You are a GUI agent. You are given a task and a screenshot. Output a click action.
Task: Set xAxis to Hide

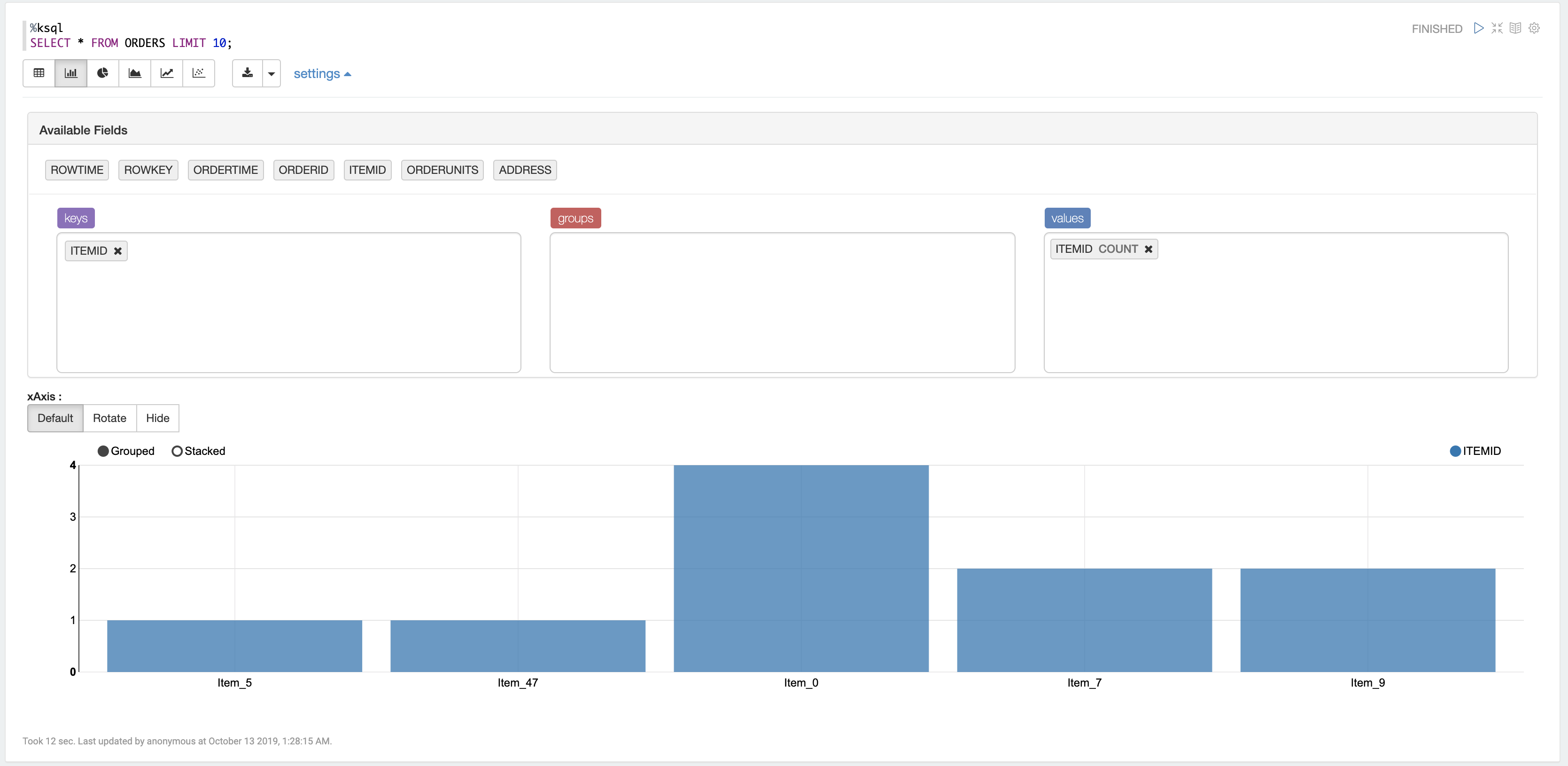click(x=158, y=418)
